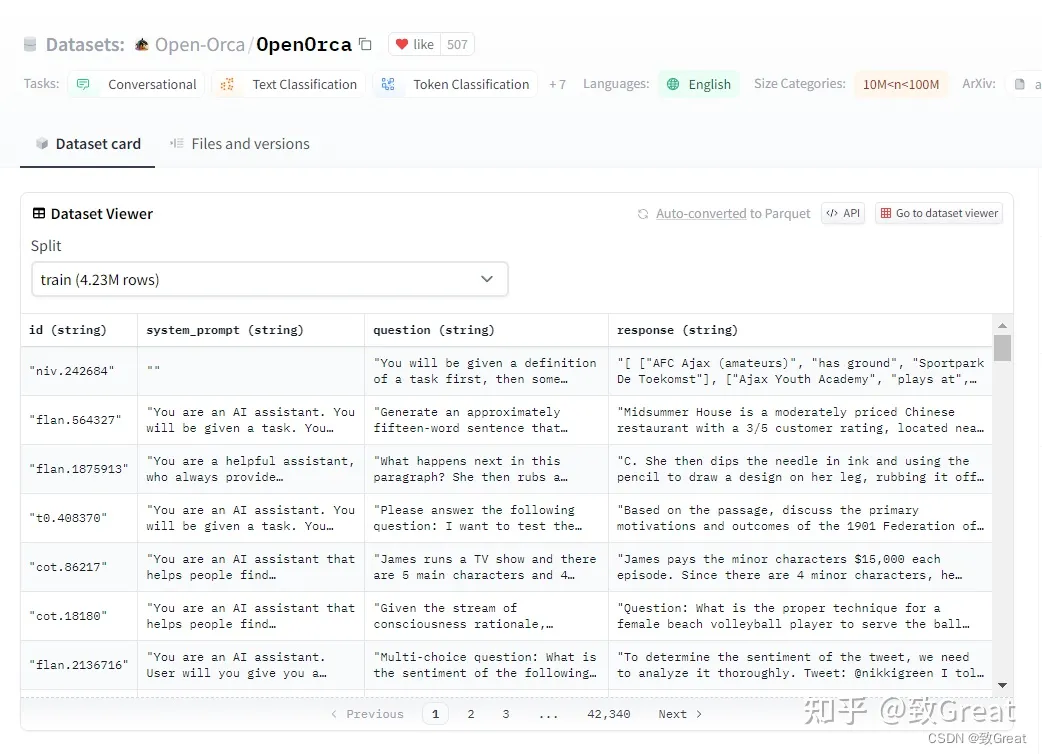Click the Previous page button

pyautogui.click(x=367, y=714)
